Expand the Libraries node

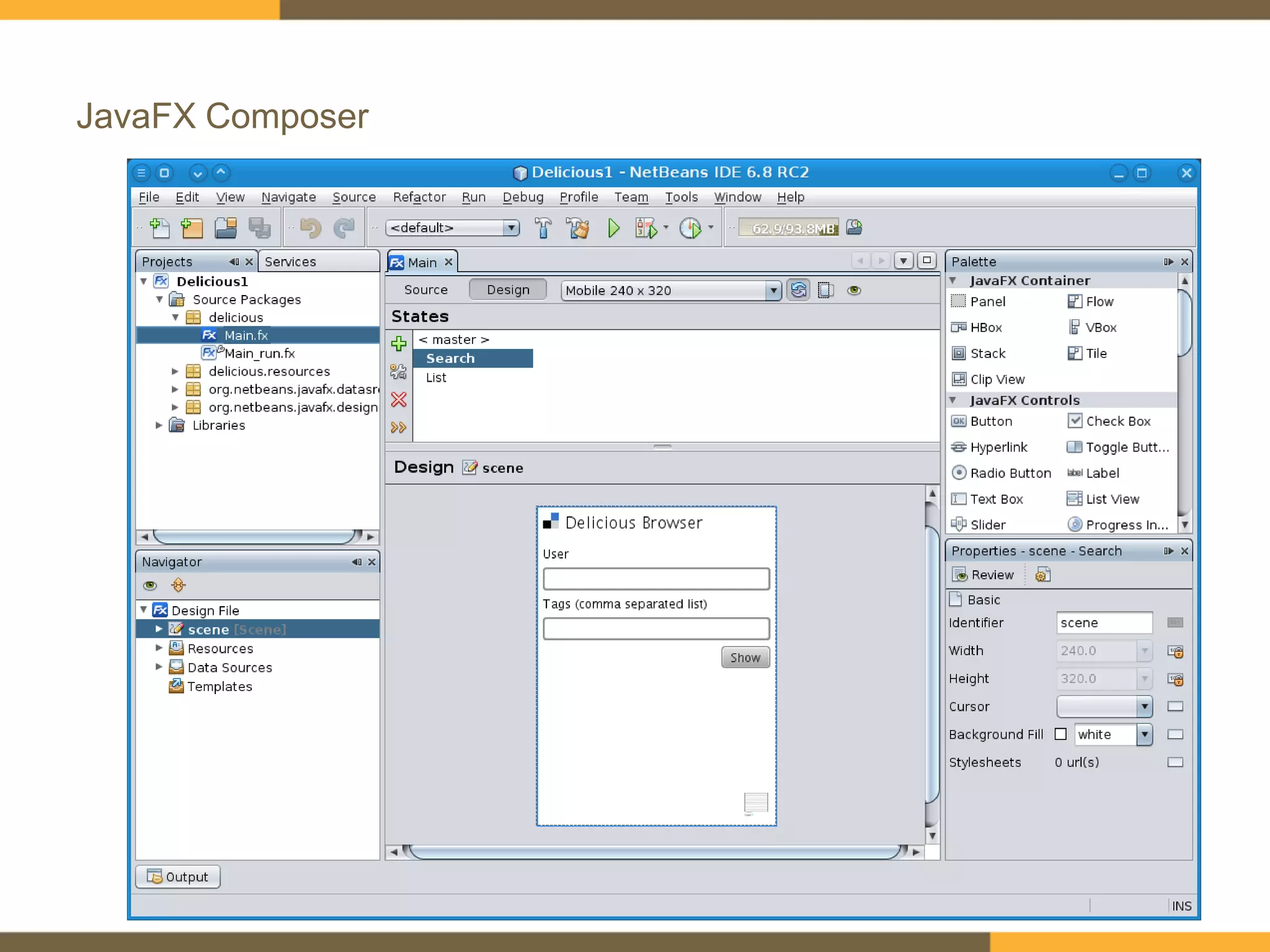pos(159,425)
